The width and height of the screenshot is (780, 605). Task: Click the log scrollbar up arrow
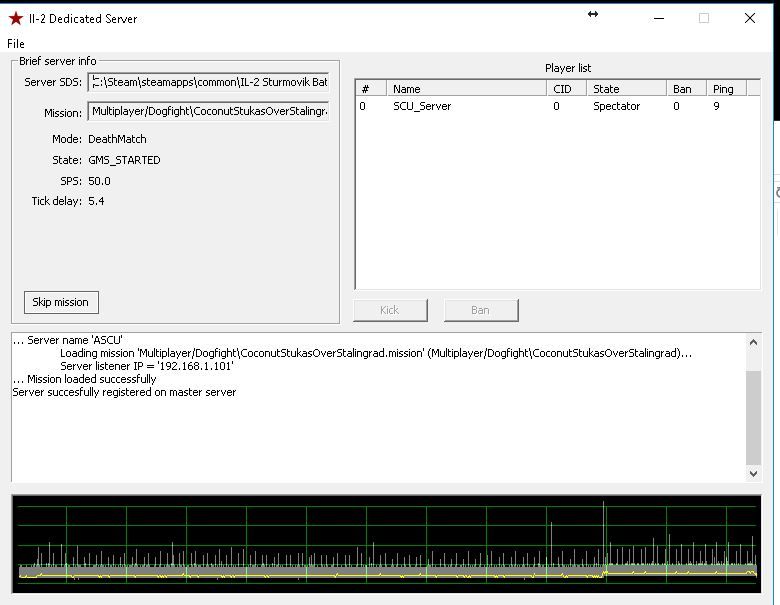[x=753, y=342]
